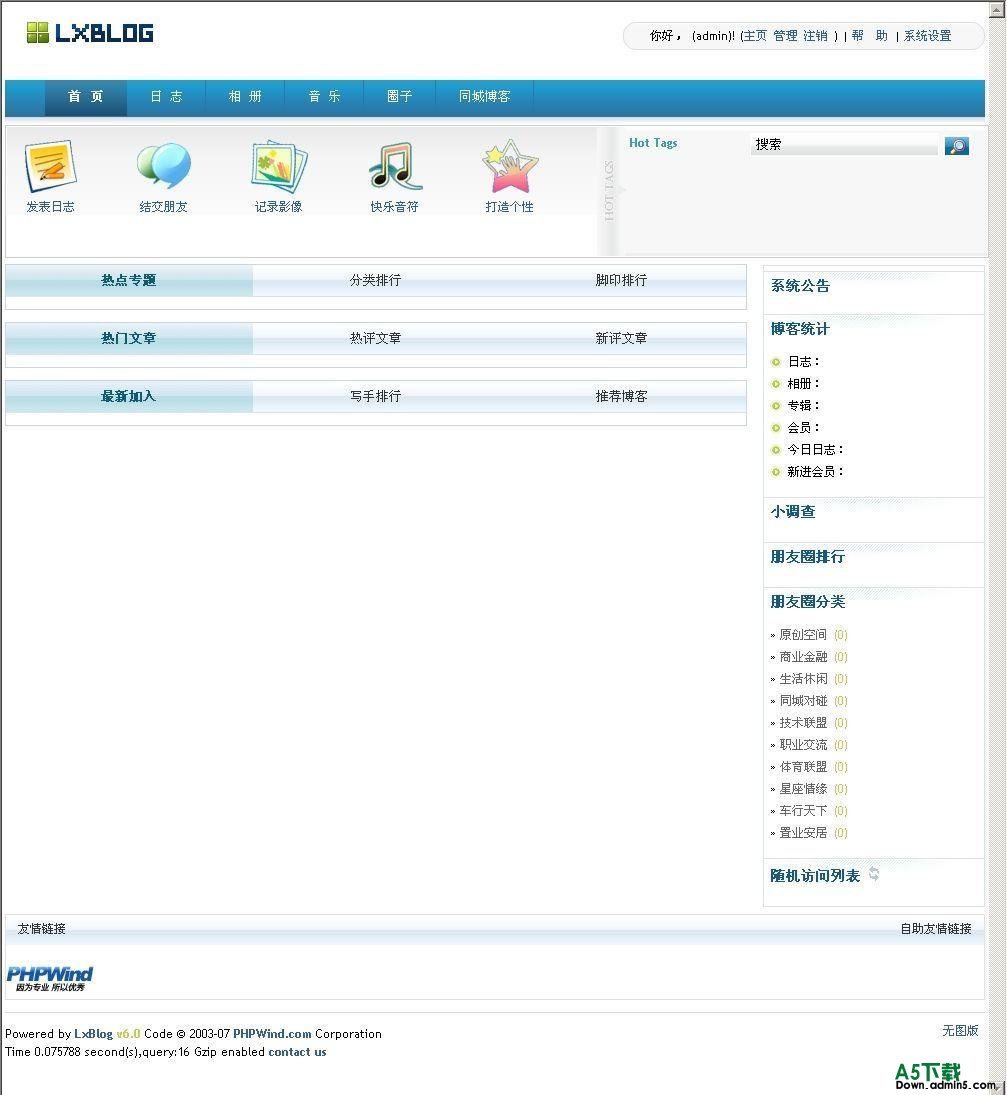Image resolution: width=1007 pixels, height=1095 pixels.
Task: Open the 生活休闲 category
Action: [803, 679]
